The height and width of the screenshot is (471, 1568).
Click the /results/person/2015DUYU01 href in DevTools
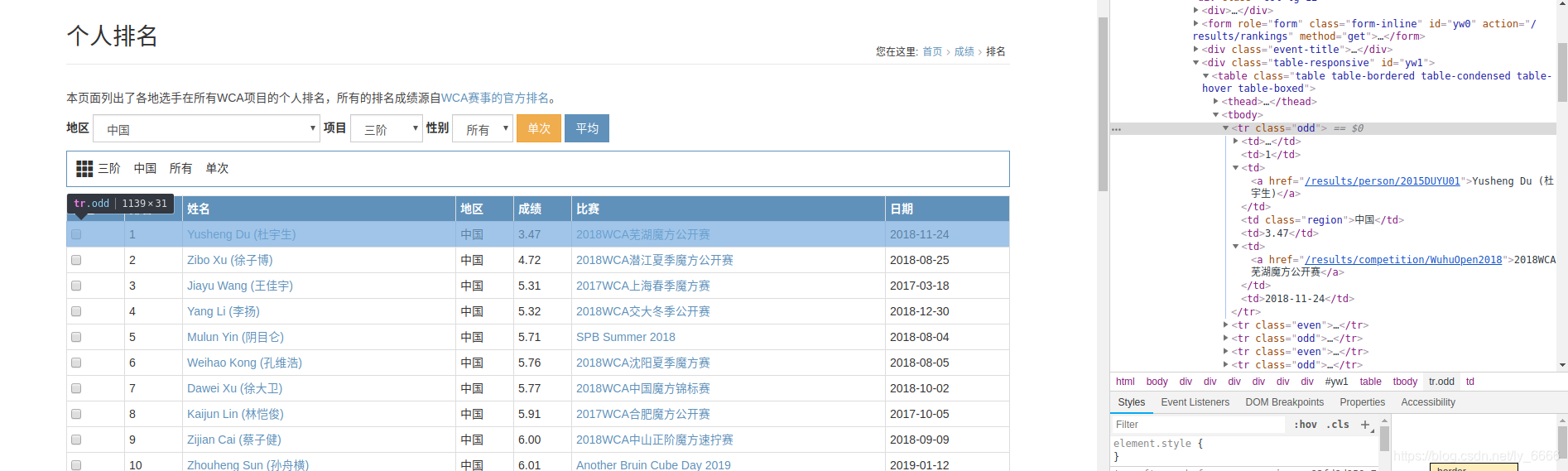point(1383,181)
